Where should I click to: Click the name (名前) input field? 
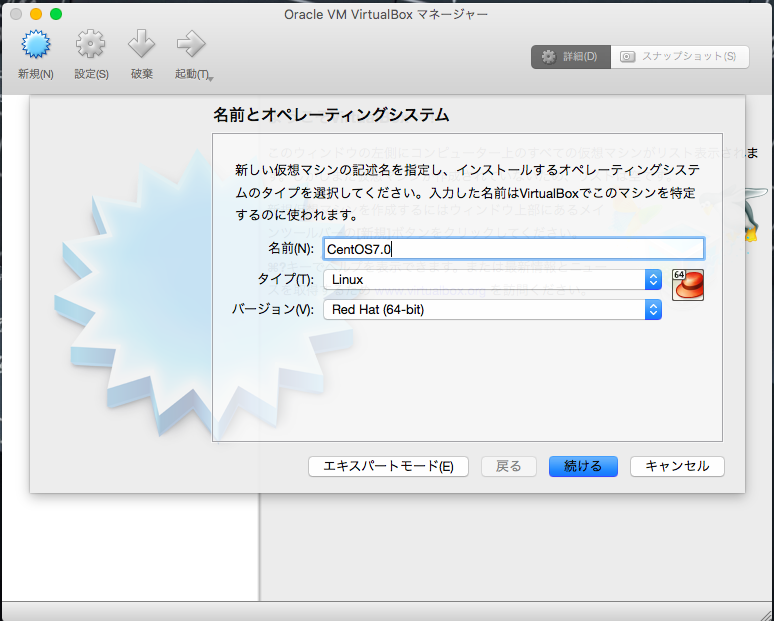(x=513, y=249)
